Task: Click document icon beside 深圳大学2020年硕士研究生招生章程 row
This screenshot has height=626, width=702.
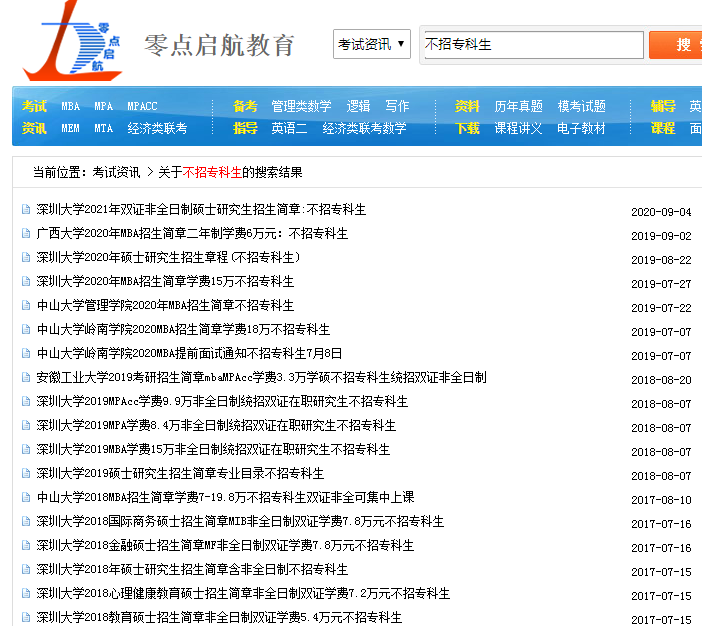Action: 26,257
